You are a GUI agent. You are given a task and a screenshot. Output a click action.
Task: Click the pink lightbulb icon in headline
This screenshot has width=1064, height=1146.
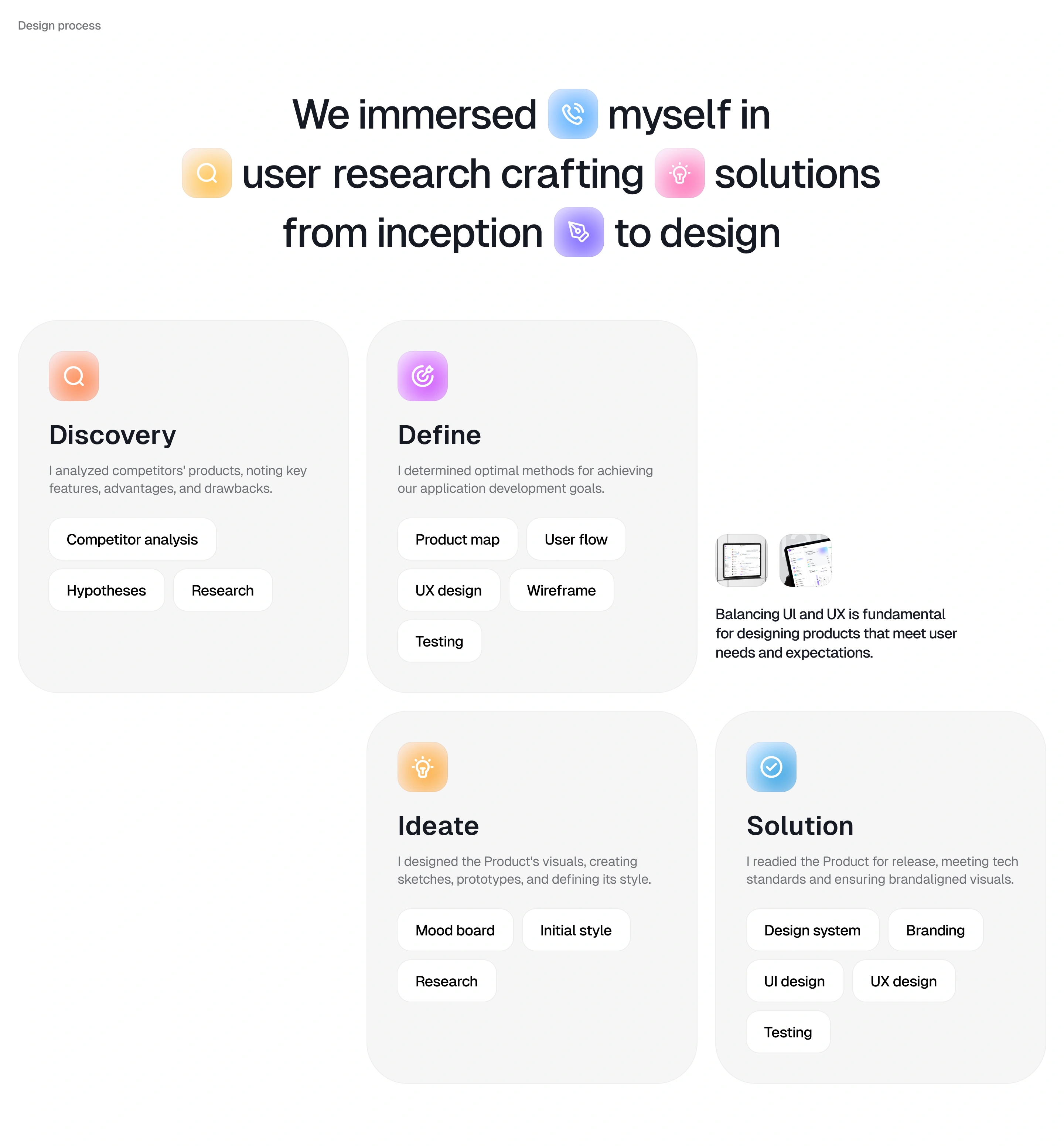(x=679, y=173)
